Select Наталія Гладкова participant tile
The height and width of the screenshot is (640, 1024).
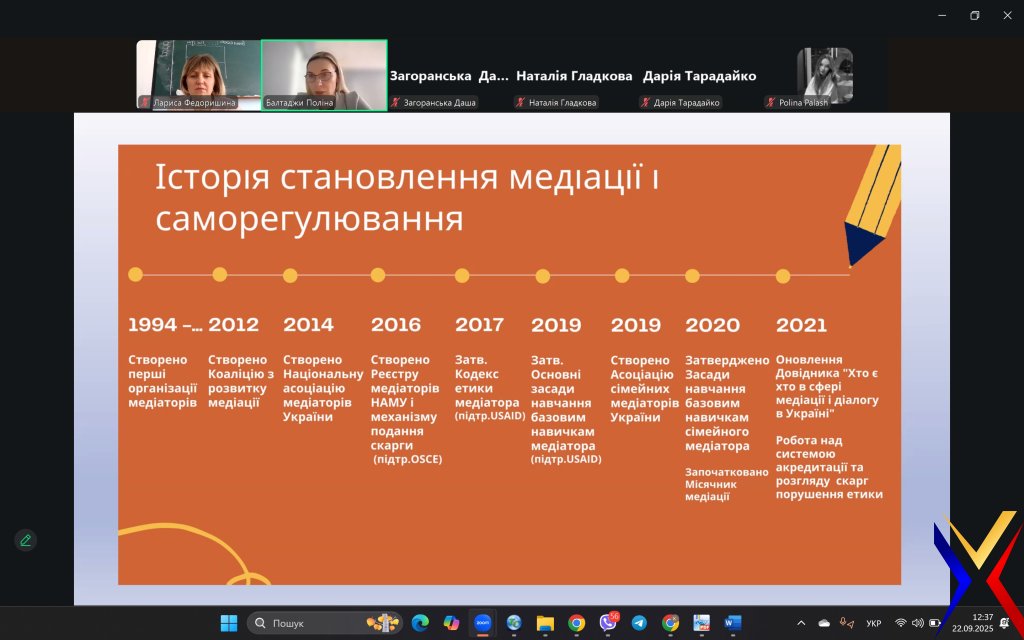[x=574, y=76]
